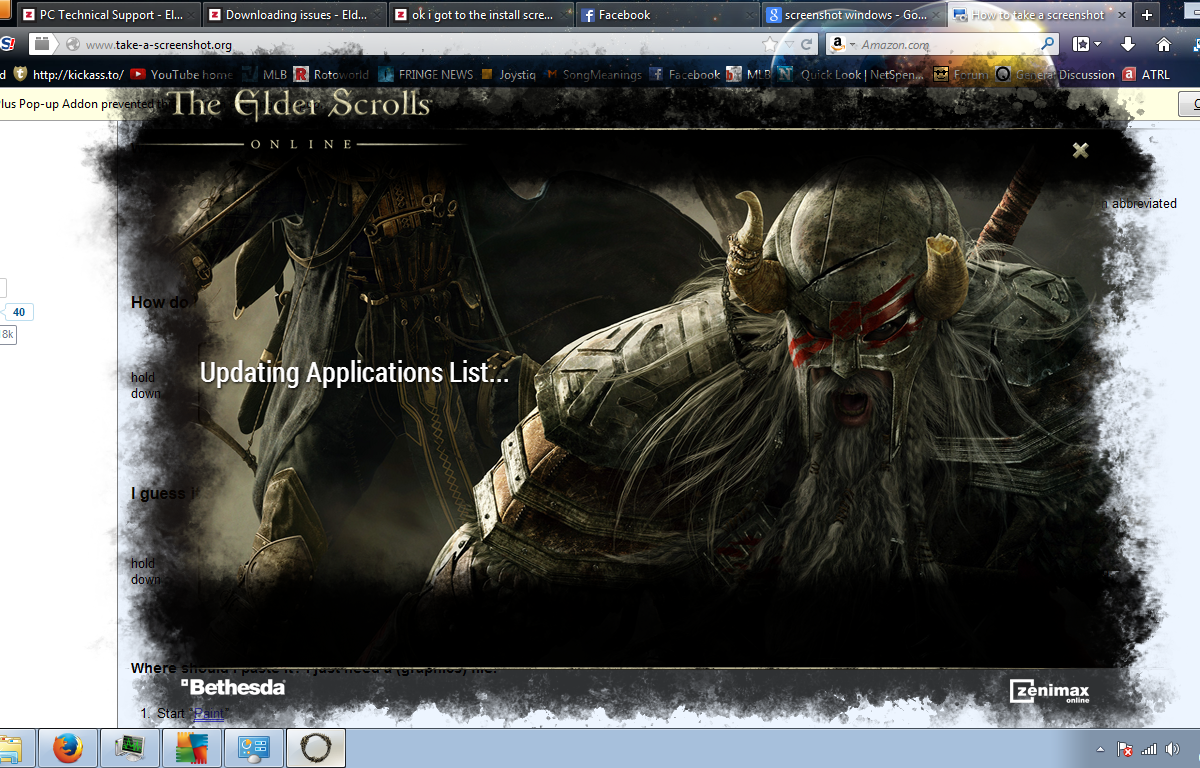Click the 40 share counter on the page

[x=19, y=312]
